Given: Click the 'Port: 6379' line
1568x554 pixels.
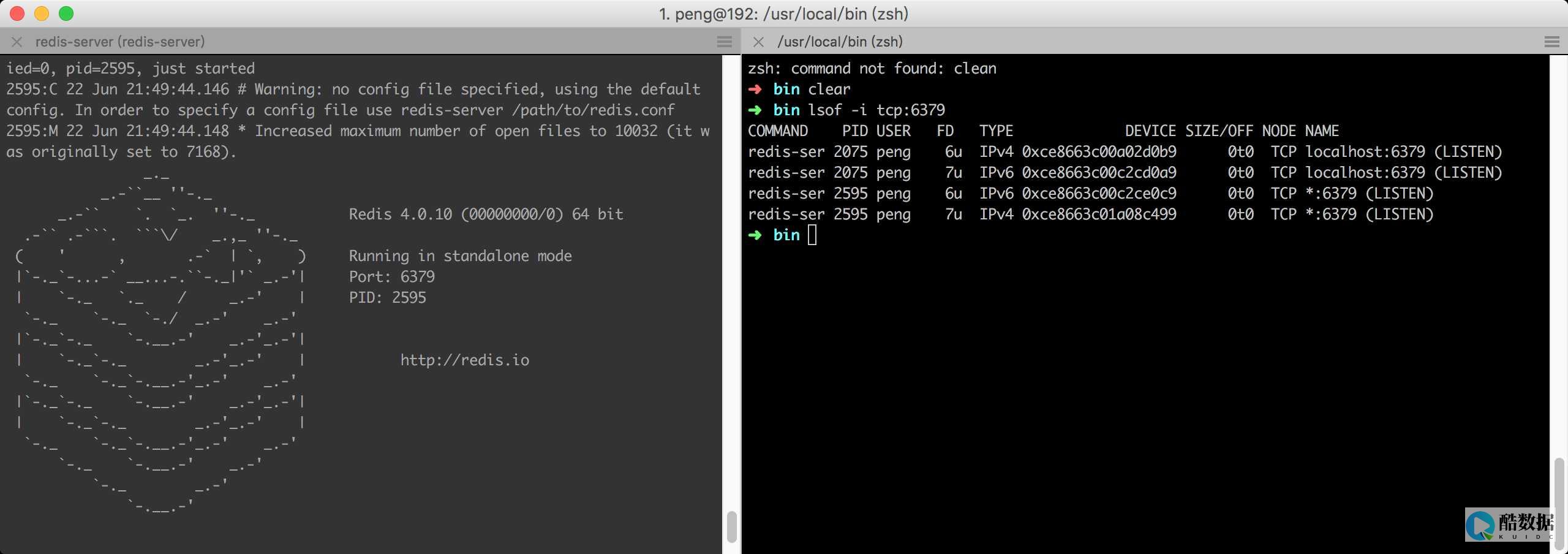Looking at the screenshot, I should 391,276.
